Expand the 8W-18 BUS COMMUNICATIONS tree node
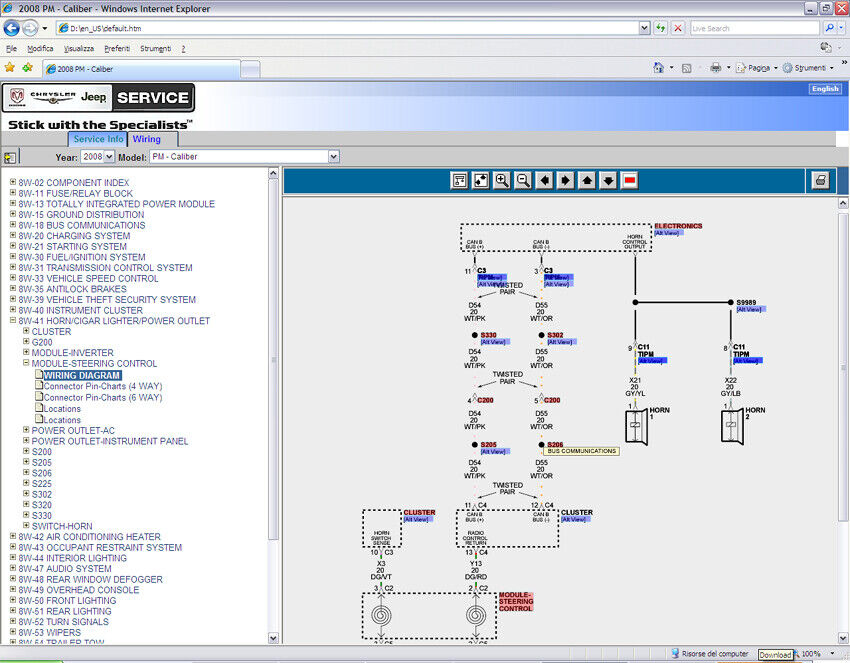 13,226
